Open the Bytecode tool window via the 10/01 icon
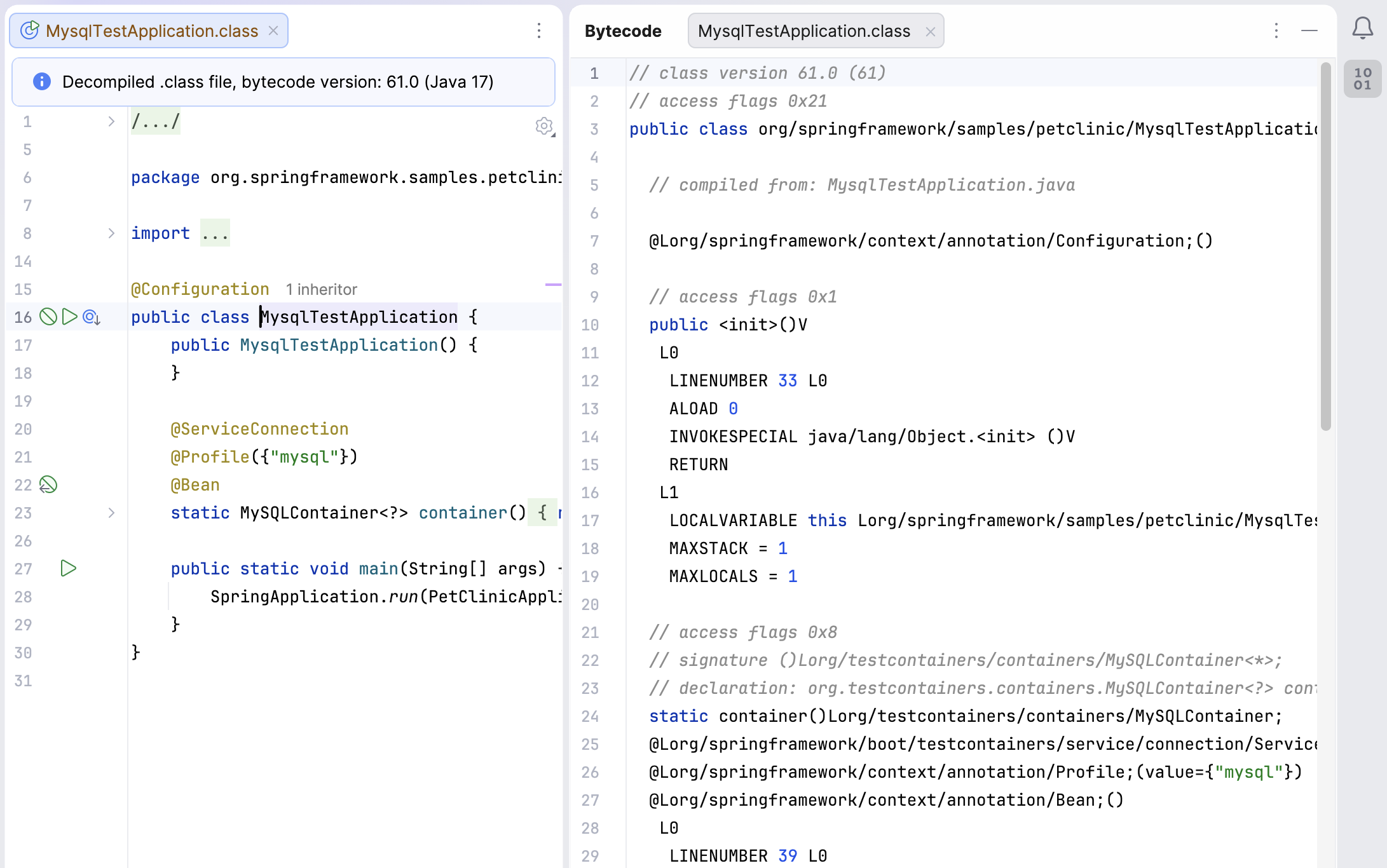 (1362, 78)
